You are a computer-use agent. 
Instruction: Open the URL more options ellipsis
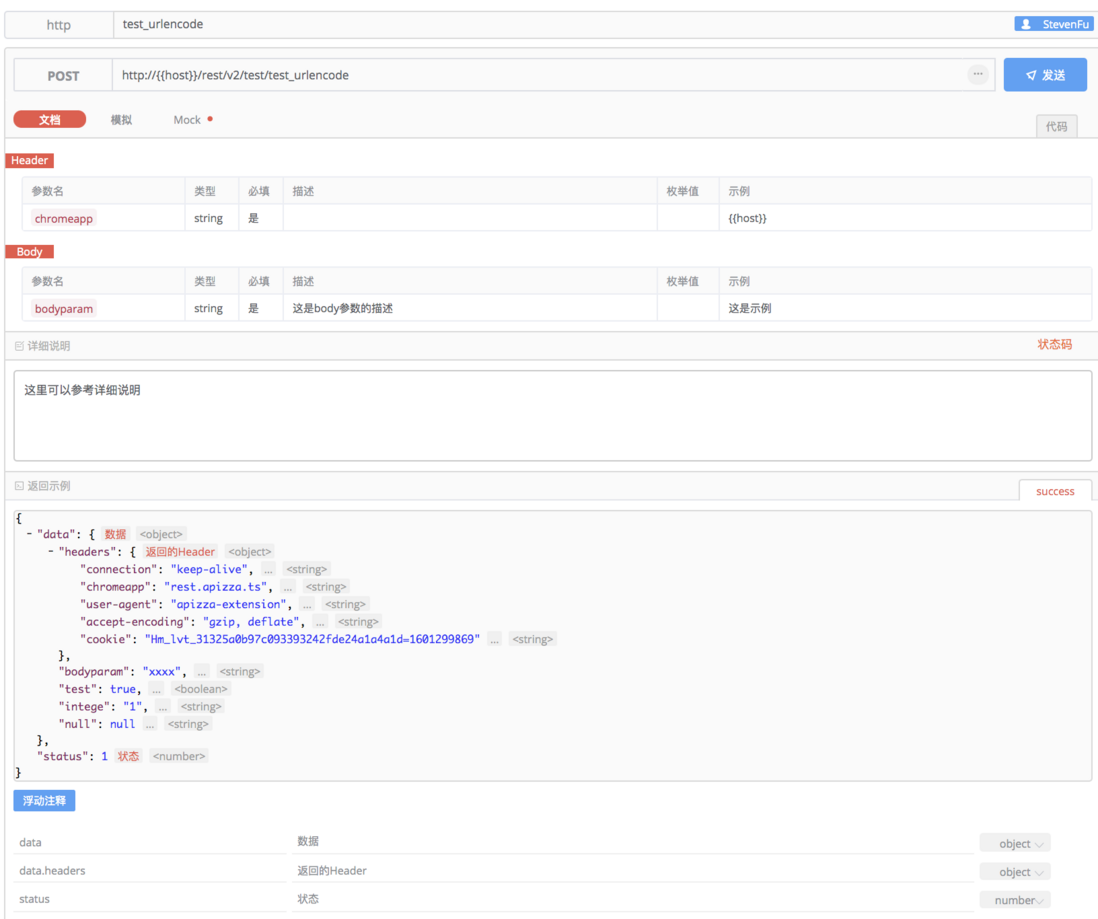pos(978,74)
